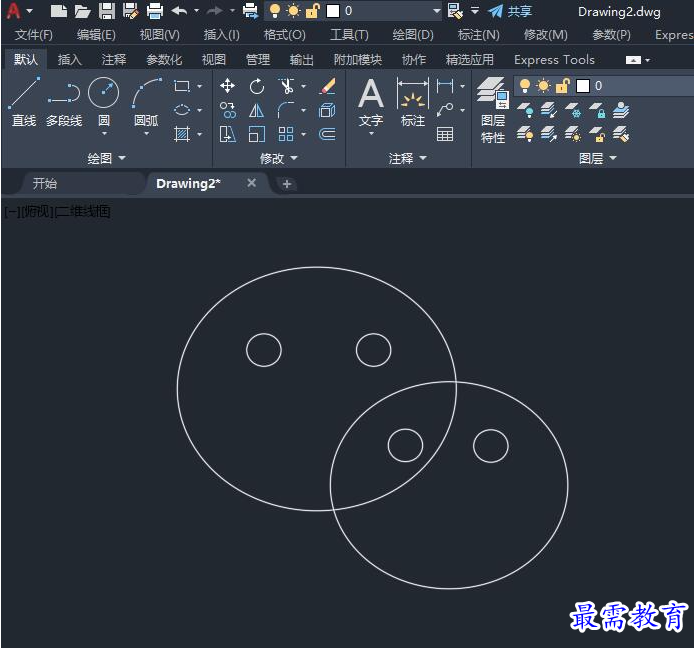Select the Arc (圆弧) tool
The width and height of the screenshot is (694, 648).
[147, 100]
